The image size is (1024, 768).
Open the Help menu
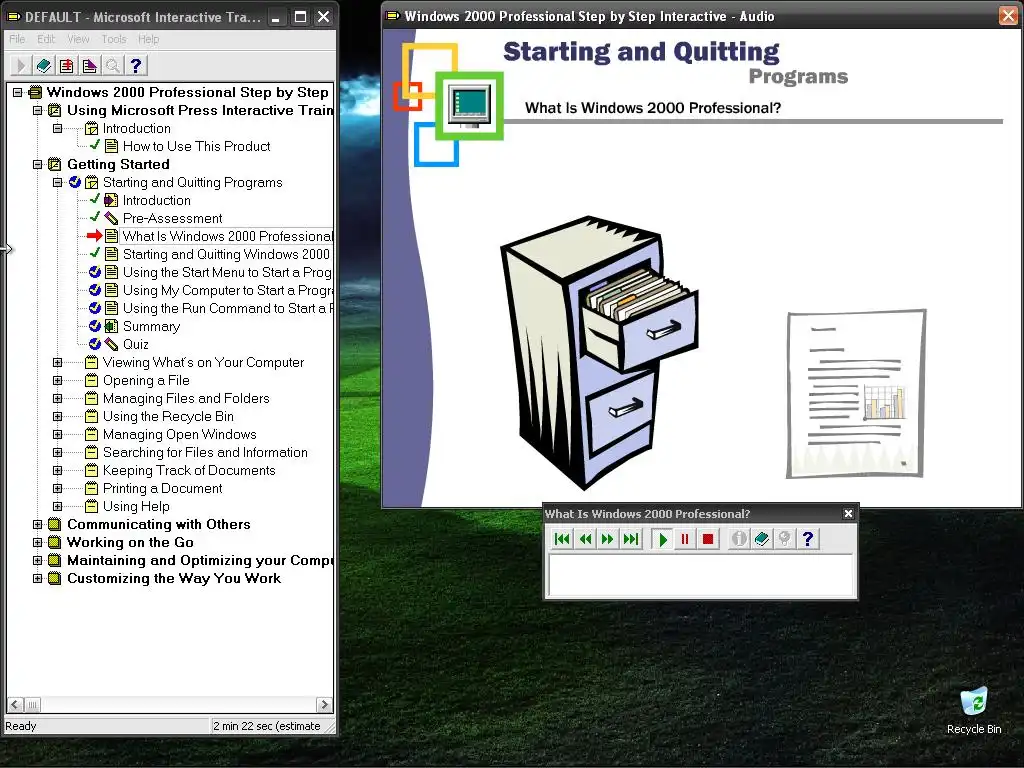point(148,39)
